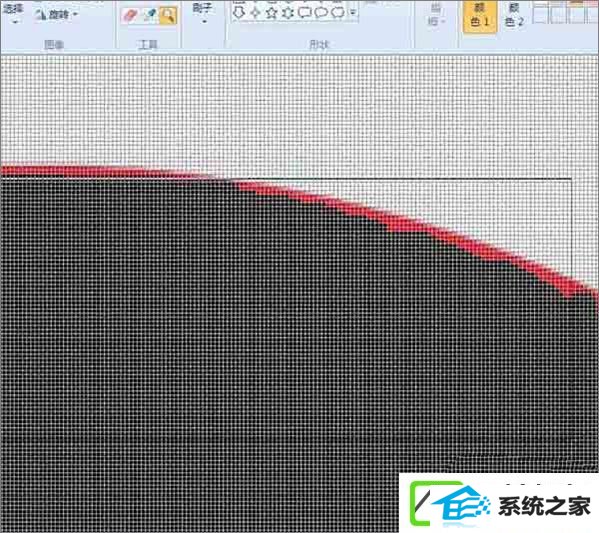Pick the Color picker eyedropper tool

coord(149,16)
